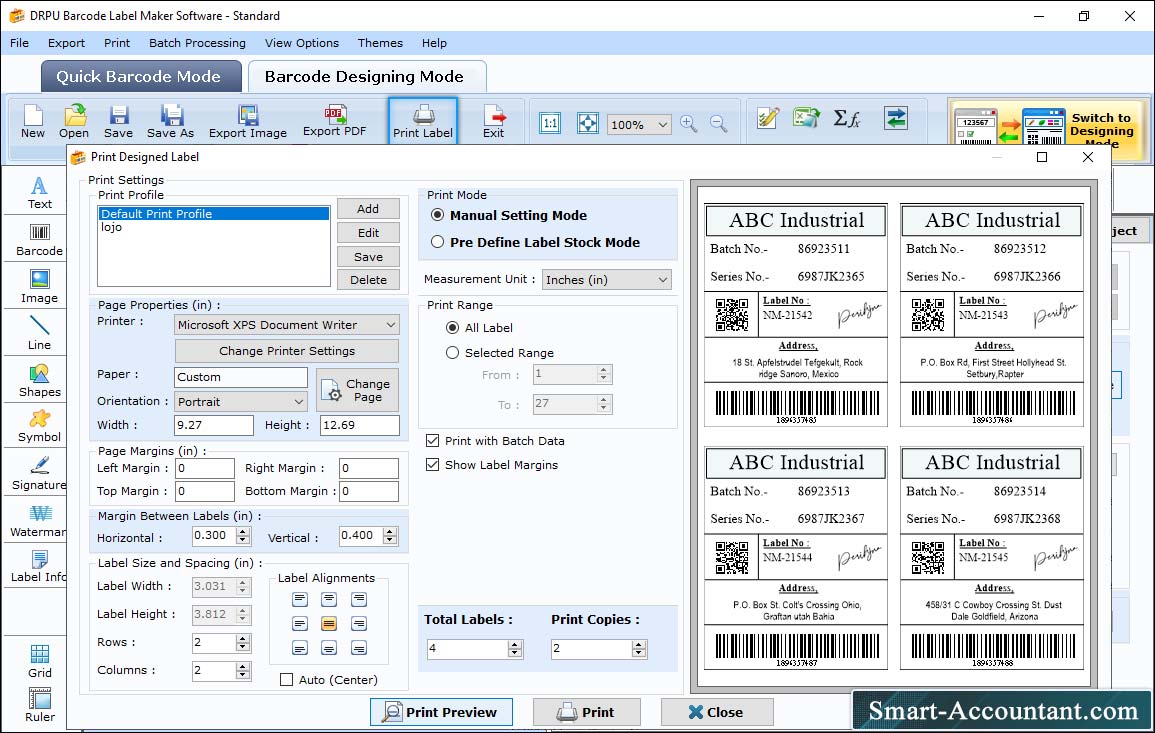Increase Horizontal label margin via stepper
This screenshot has height=733, width=1155.
coord(243,531)
